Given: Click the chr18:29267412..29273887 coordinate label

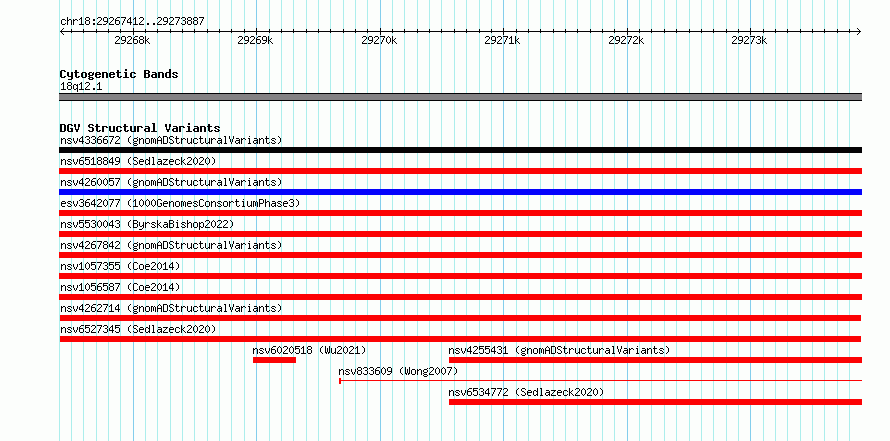Looking at the screenshot, I should tap(132, 22).
